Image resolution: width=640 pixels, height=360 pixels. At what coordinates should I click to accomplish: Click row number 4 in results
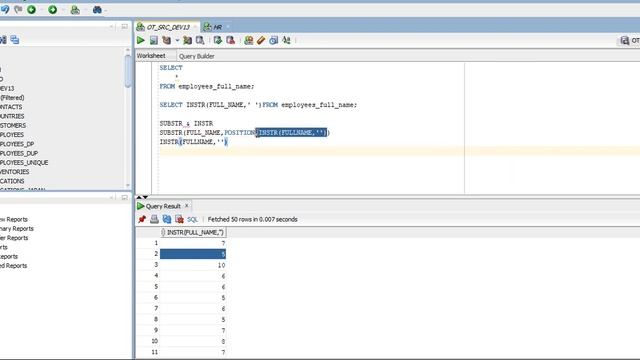tap(156, 276)
